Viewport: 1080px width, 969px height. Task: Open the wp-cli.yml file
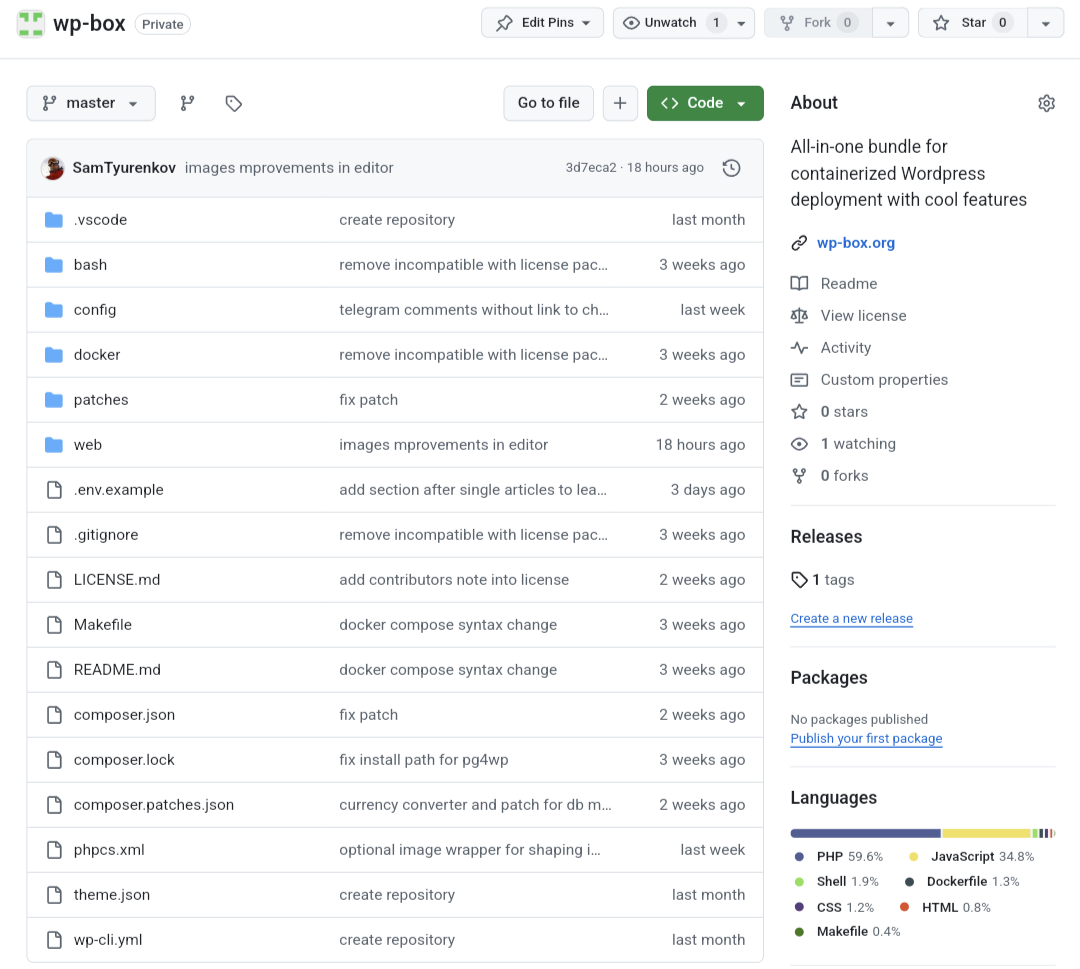107,940
